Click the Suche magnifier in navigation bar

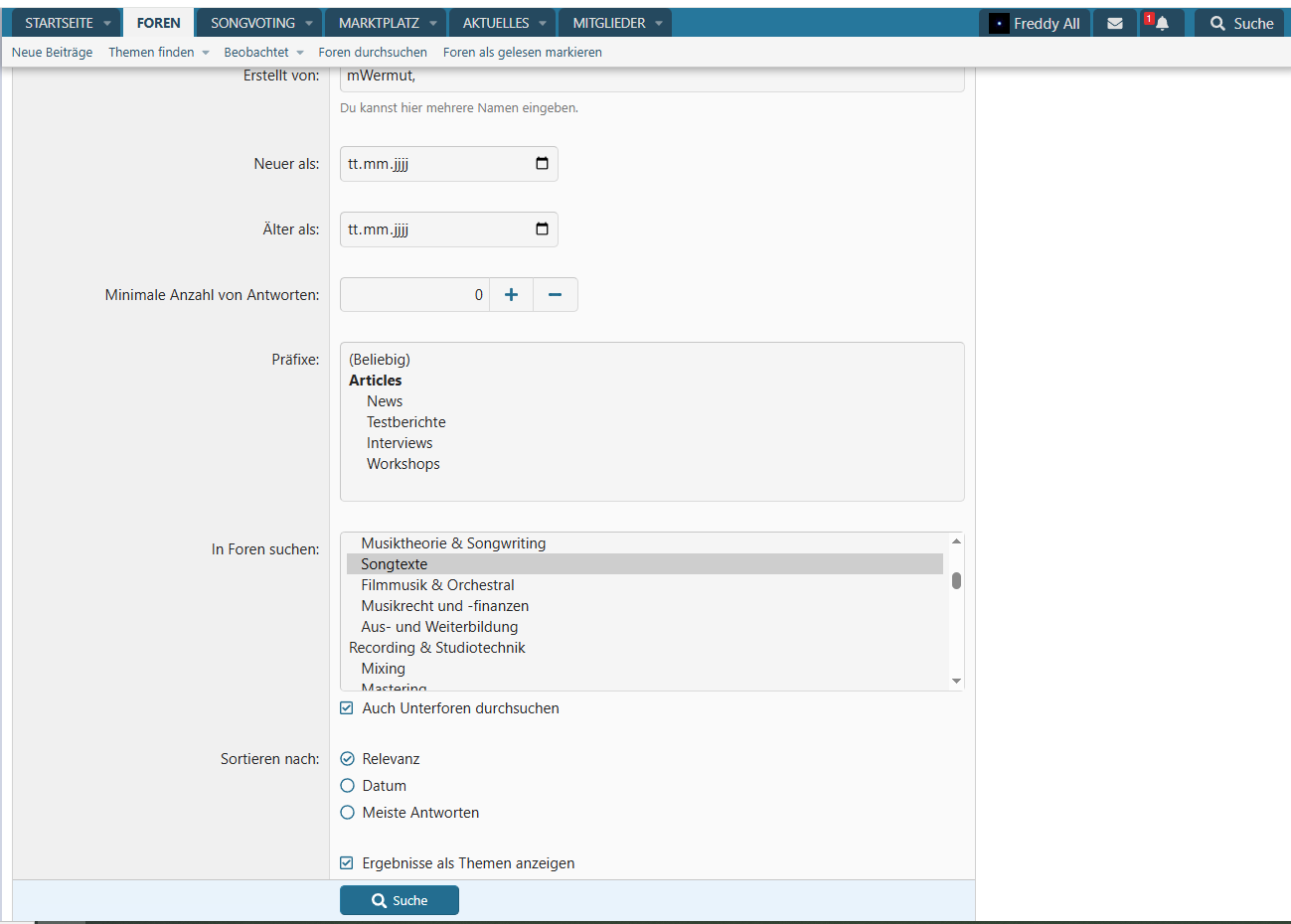click(x=1217, y=23)
